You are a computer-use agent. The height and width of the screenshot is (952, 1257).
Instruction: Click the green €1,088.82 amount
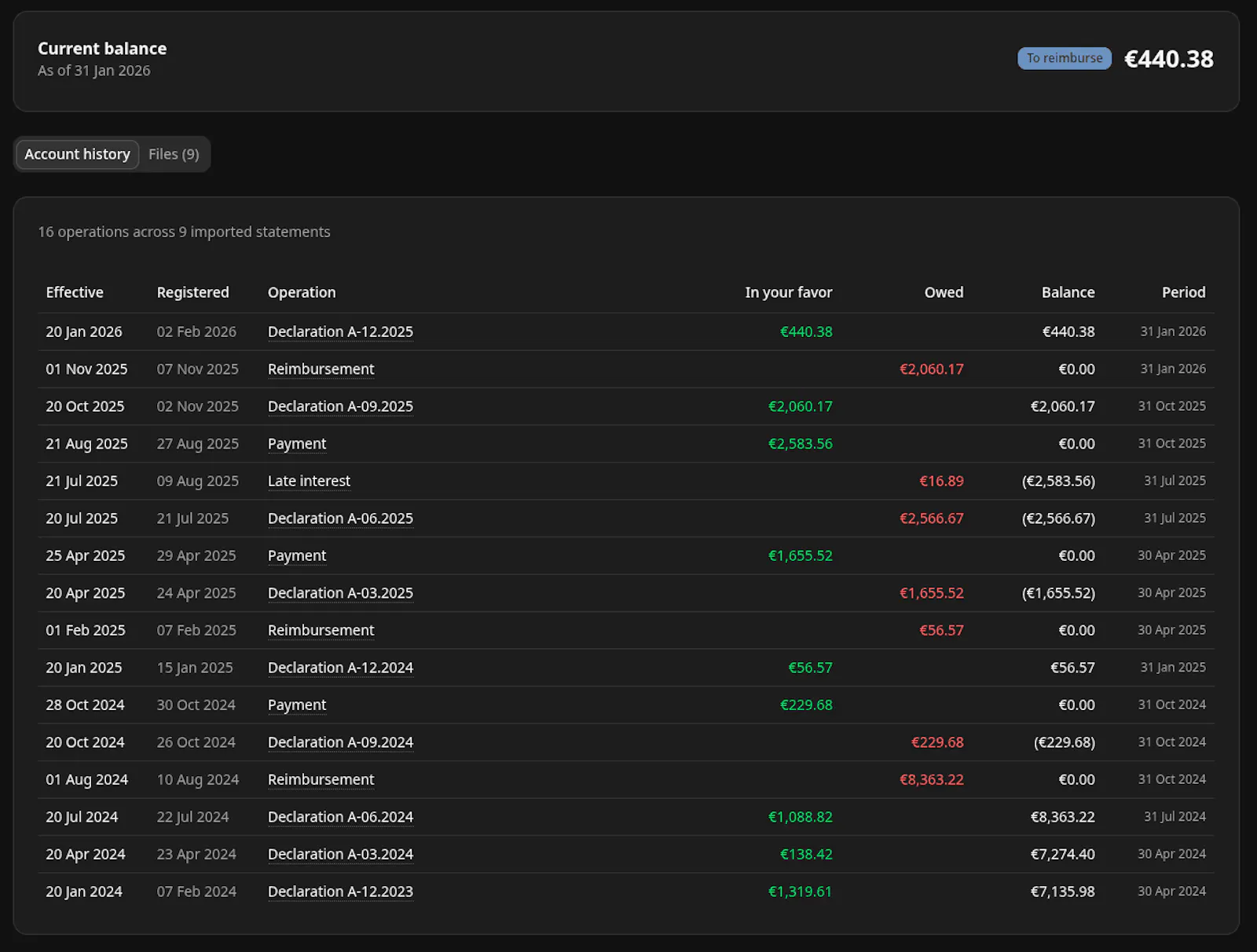[x=800, y=817]
